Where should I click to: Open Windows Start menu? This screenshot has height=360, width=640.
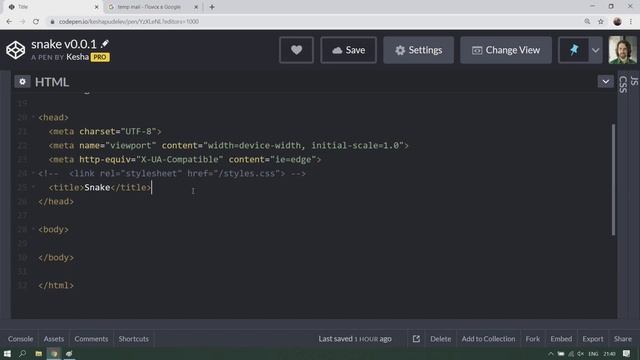[7, 353]
